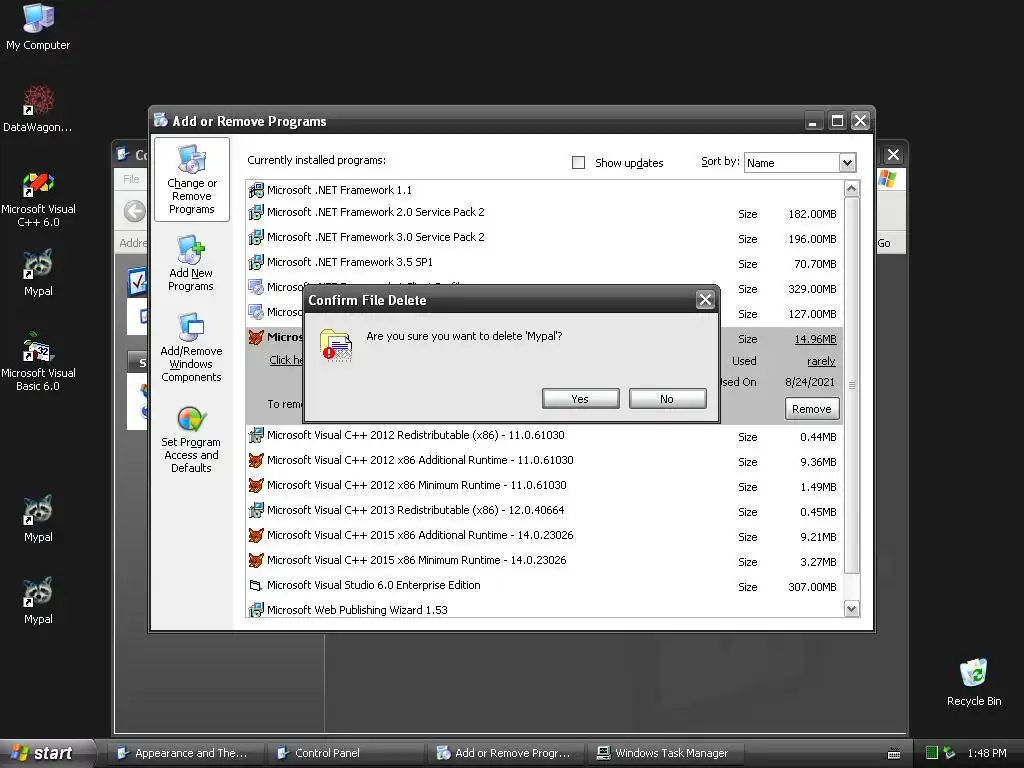Image resolution: width=1024 pixels, height=768 pixels.
Task: Select Visual C++ 2013 Redistributable entry text
Action: 415,510
